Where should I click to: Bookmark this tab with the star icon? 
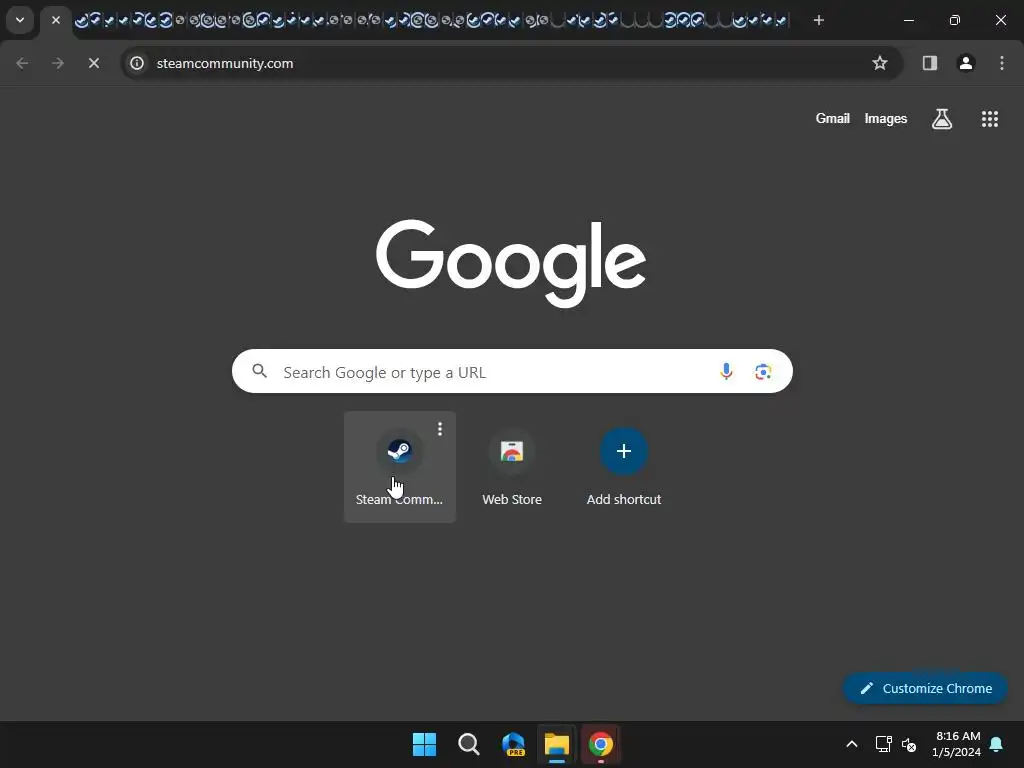880,63
